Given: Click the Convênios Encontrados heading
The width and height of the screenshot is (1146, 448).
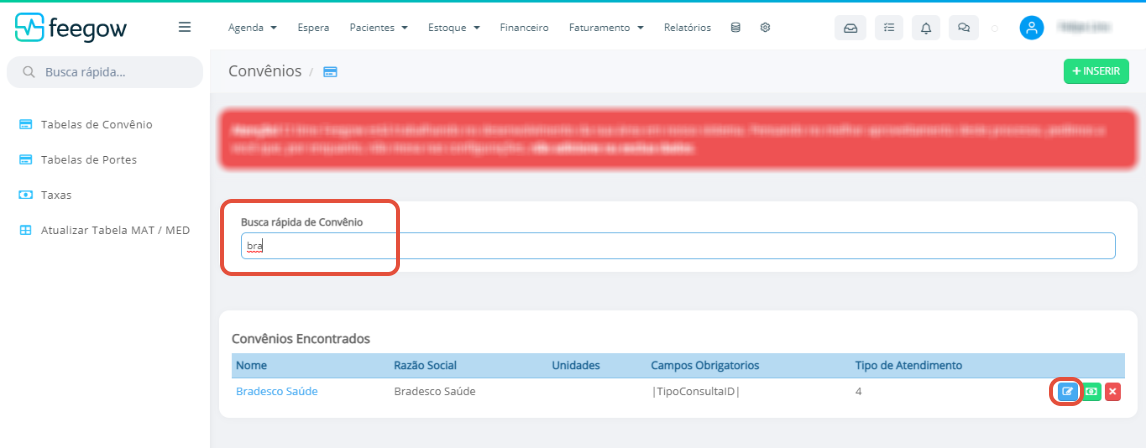Looking at the screenshot, I should tap(301, 338).
